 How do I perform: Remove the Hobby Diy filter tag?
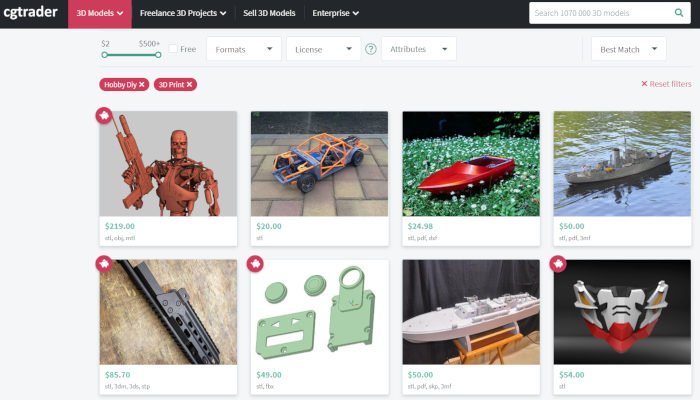[x=142, y=85]
